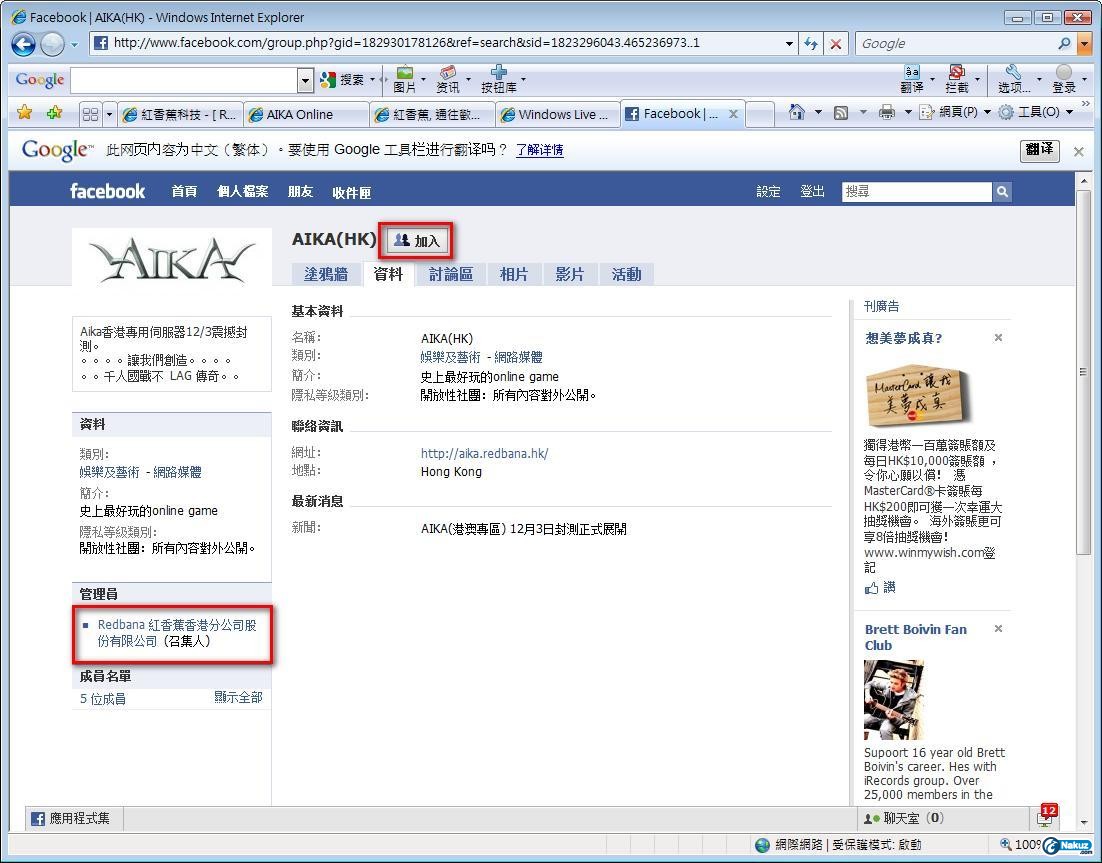Click the stop loading X icon

(836, 43)
